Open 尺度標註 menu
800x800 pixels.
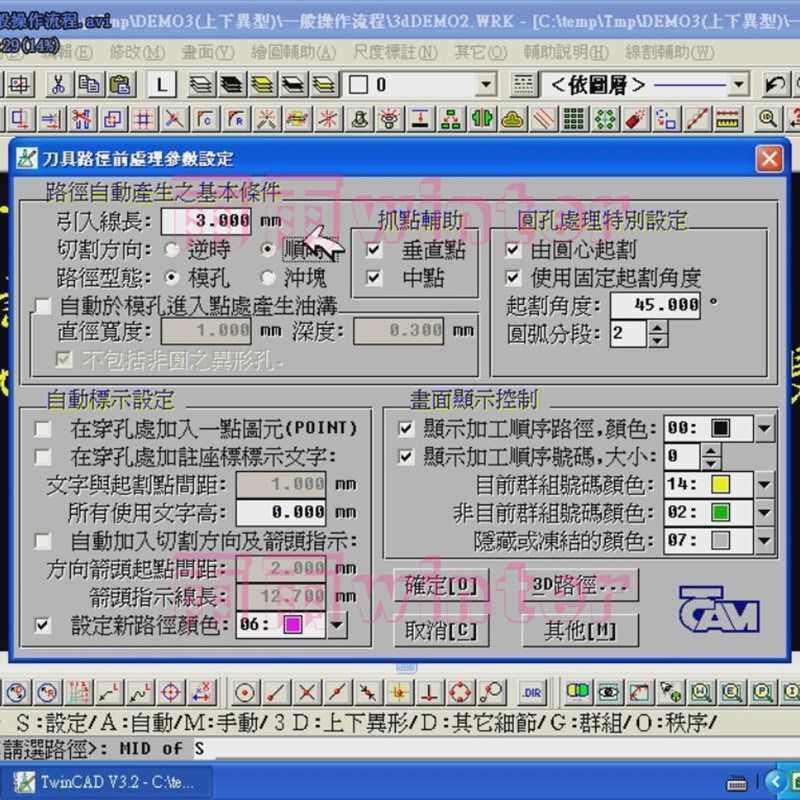pos(395,53)
